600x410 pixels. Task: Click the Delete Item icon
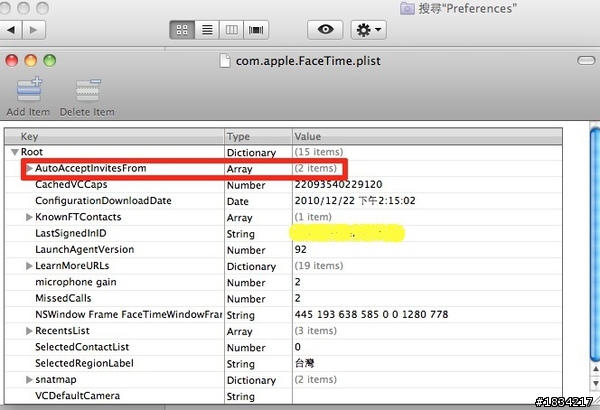88,90
